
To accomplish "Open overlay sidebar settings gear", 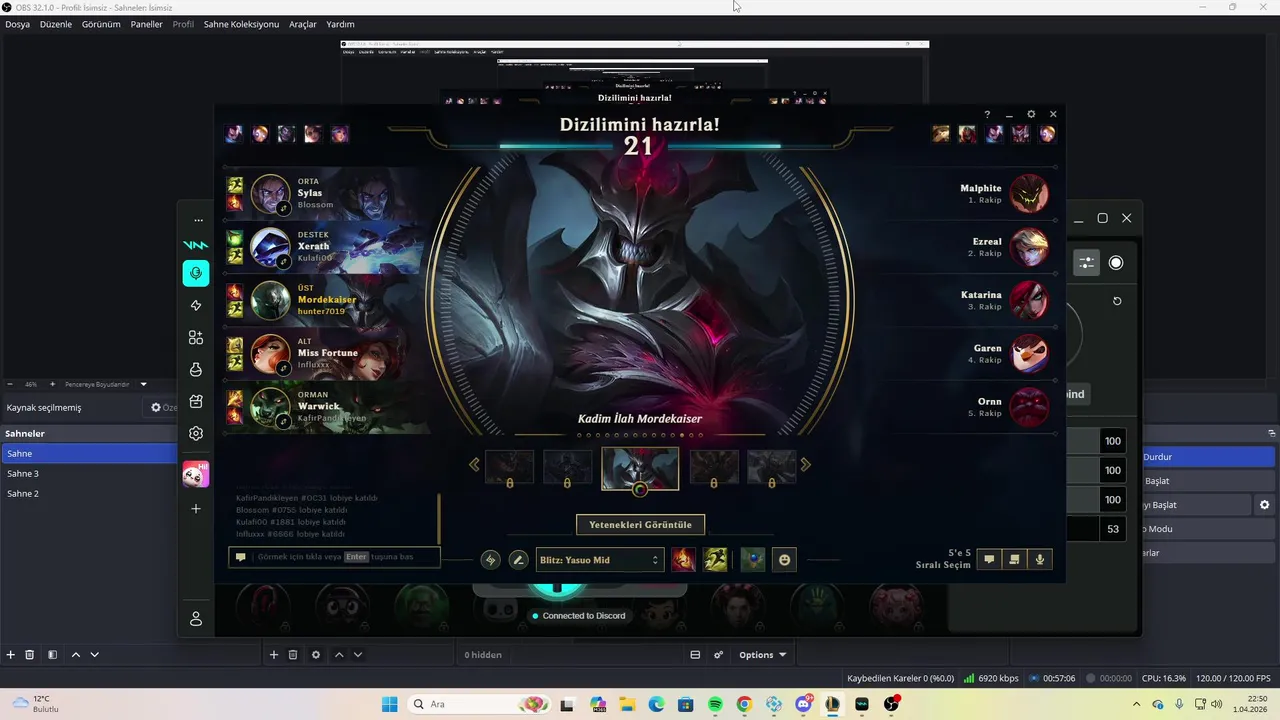I will click(x=196, y=434).
